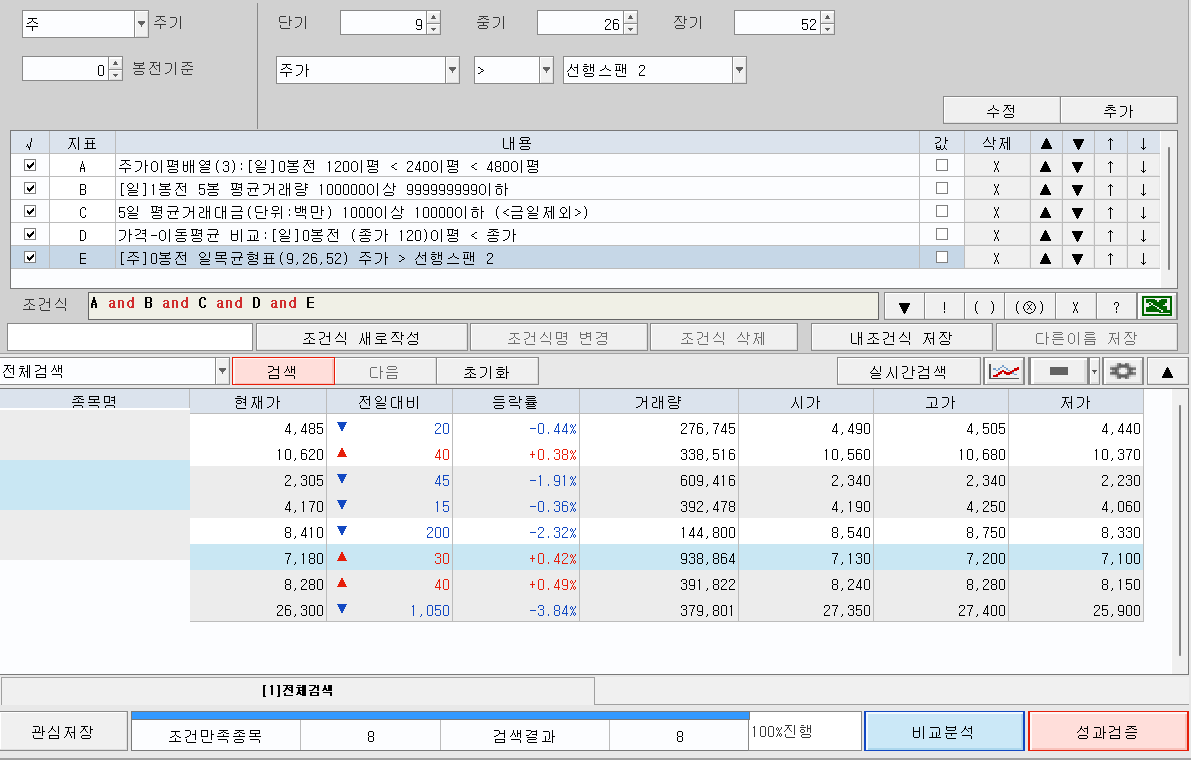Click the blue search progress bar
Image resolution: width=1191 pixels, height=760 pixels.
pyautogui.click(x=441, y=715)
